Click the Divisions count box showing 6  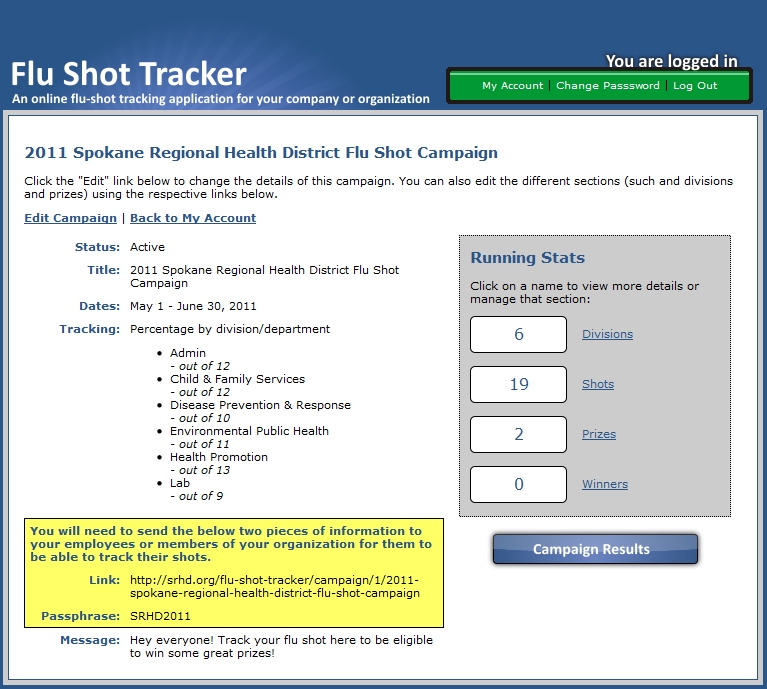(x=519, y=334)
